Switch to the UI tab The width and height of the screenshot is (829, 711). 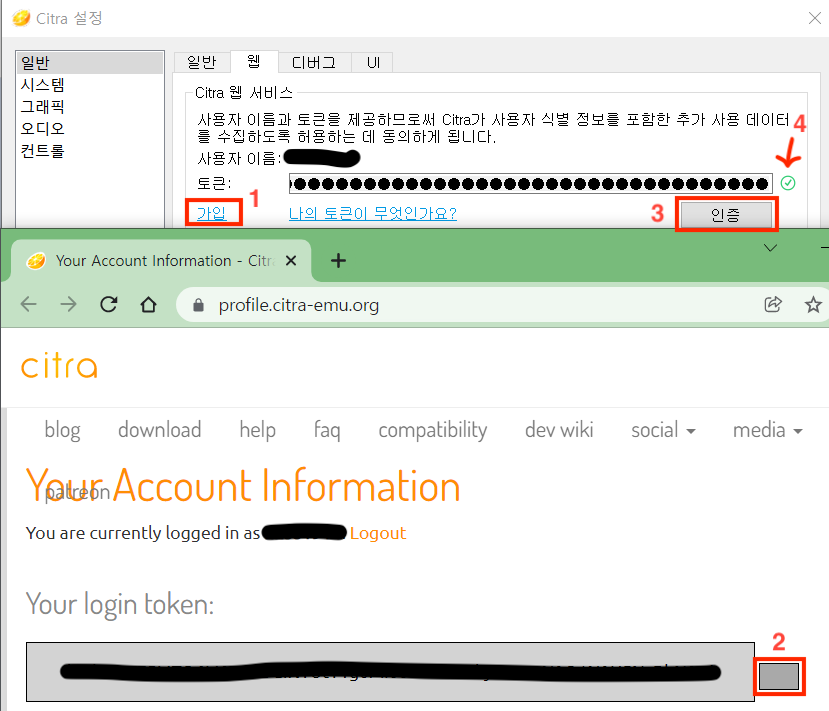373,62
